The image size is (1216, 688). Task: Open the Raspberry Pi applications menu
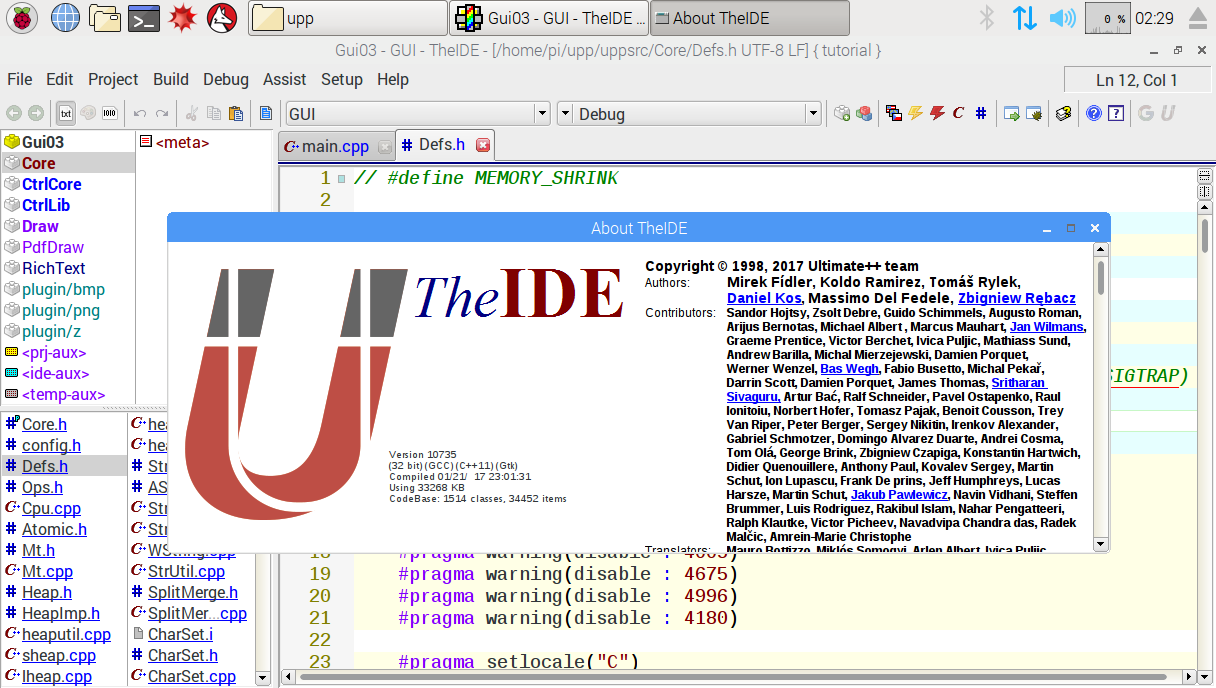[21, 17]
